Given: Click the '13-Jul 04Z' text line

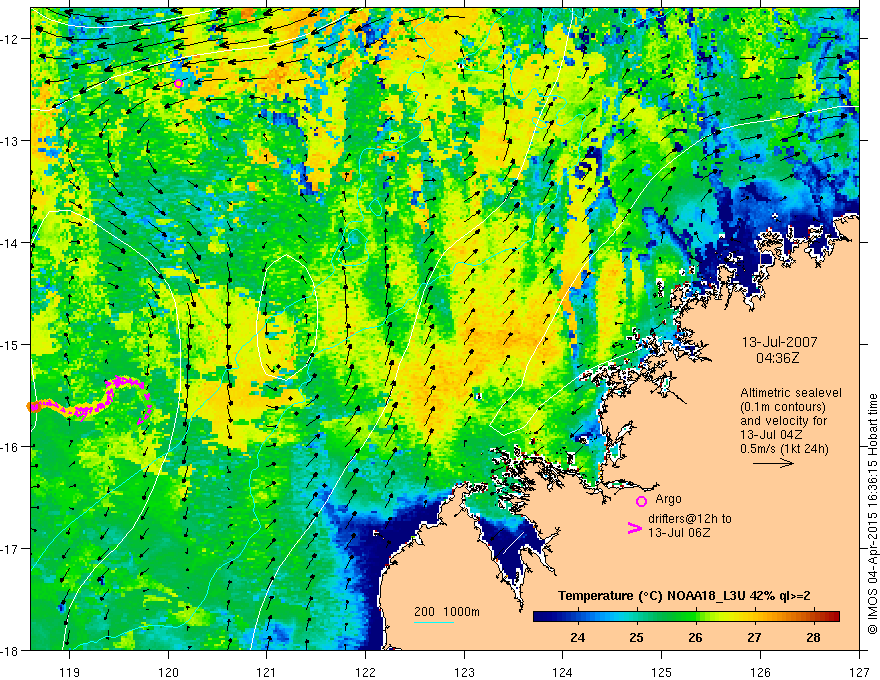Looking at the screenshot, I should pos(771,435).
